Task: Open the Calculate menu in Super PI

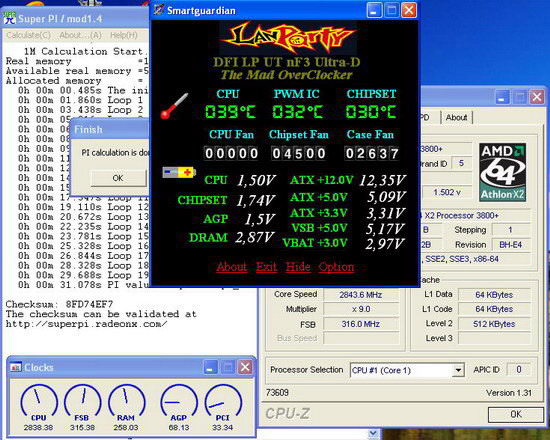Action: coord(29,35)
